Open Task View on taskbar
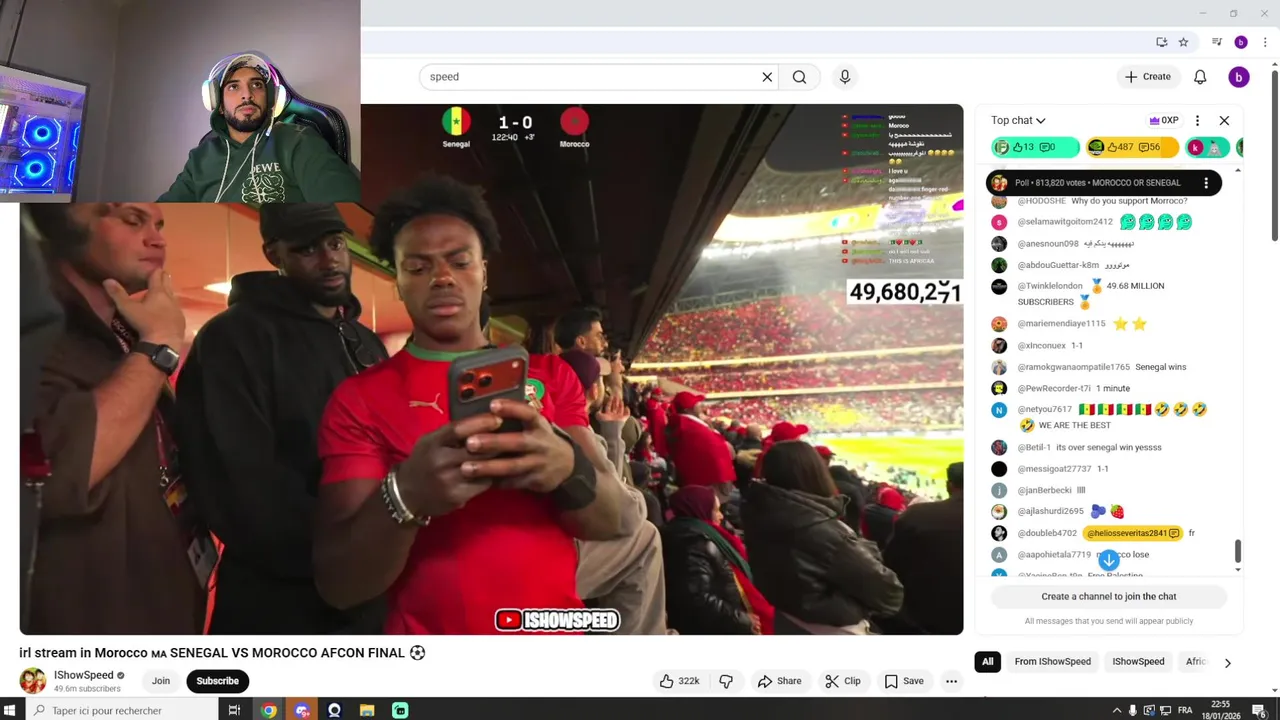The width and height of the screenshot is (1280, 720). point(234,710)
